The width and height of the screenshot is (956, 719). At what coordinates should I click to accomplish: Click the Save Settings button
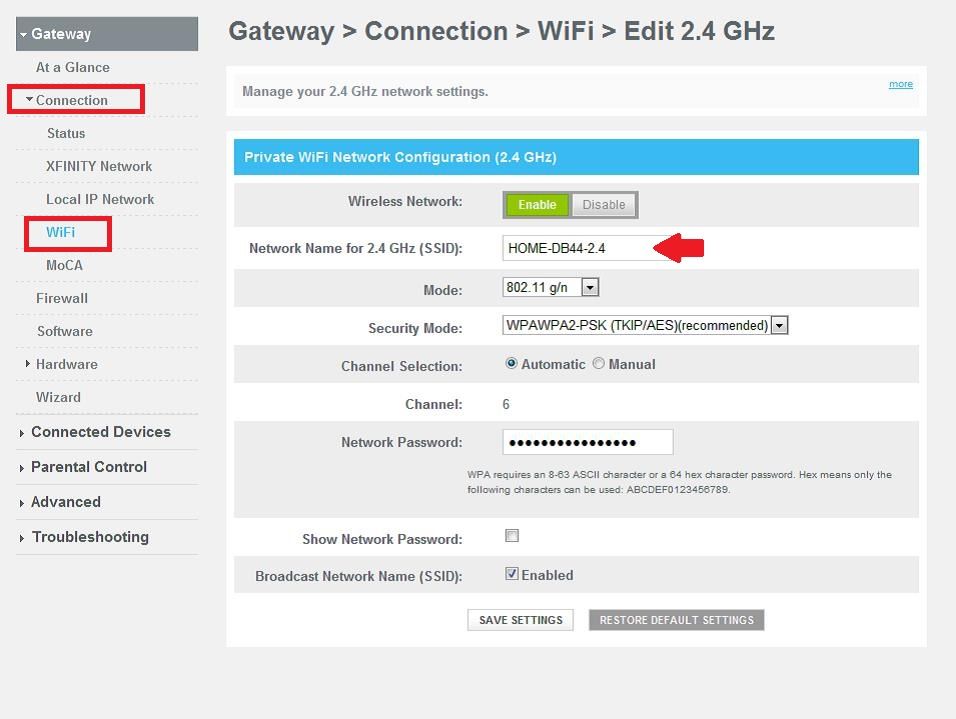pos(520,620)
